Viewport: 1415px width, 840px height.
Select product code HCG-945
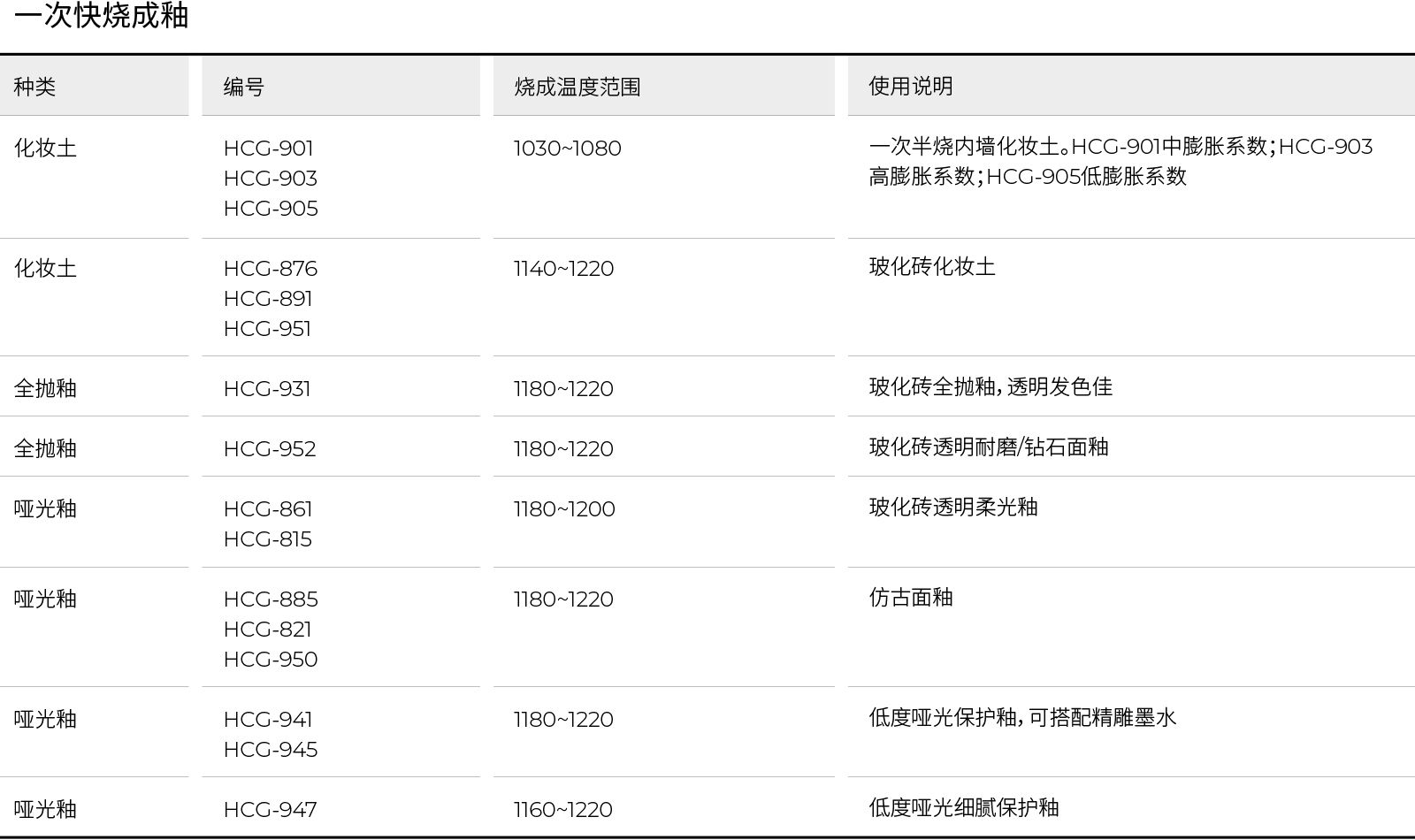[271, 749]
